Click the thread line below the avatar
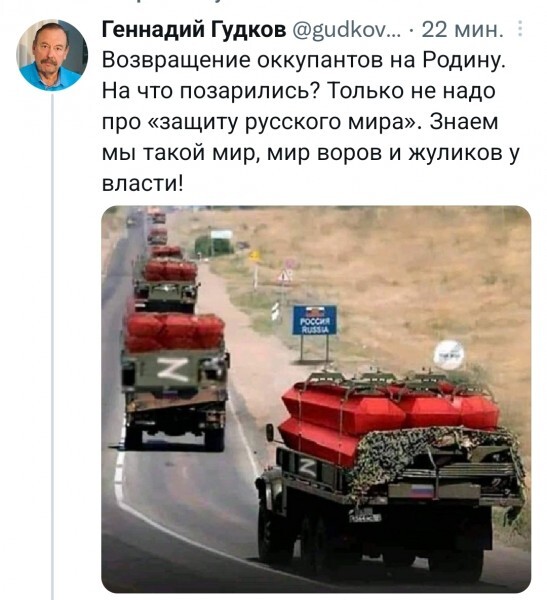 (52, 346)
